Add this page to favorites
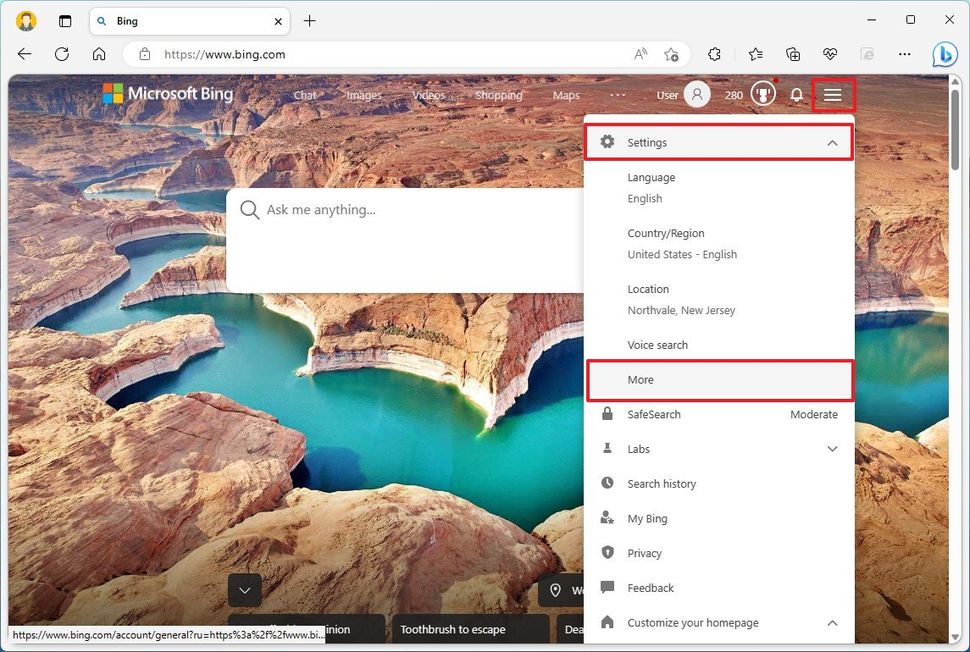The width and height of the screenshot is (970, 652). (x=672, y=54)
